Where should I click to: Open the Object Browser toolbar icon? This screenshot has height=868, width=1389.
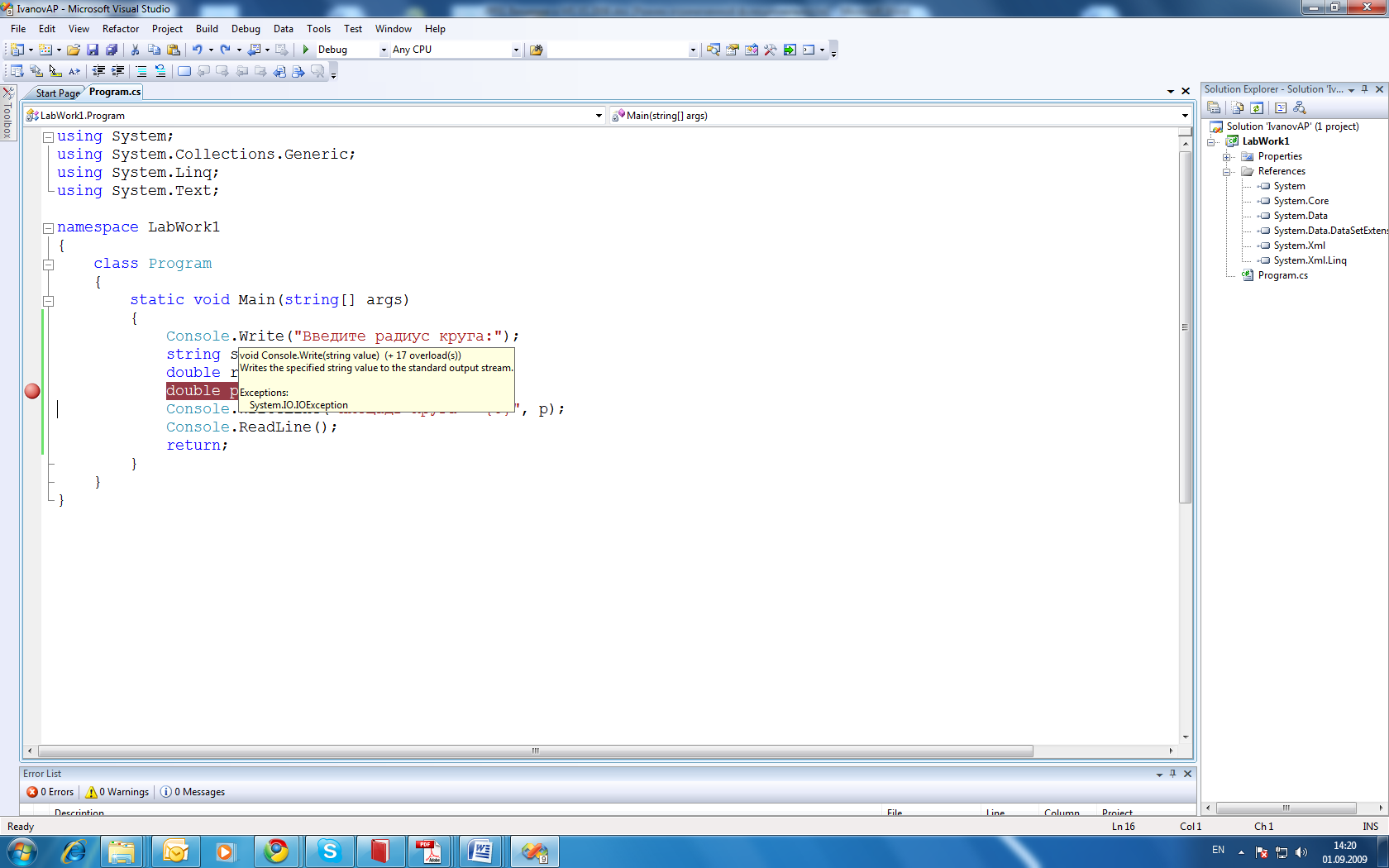751,50
